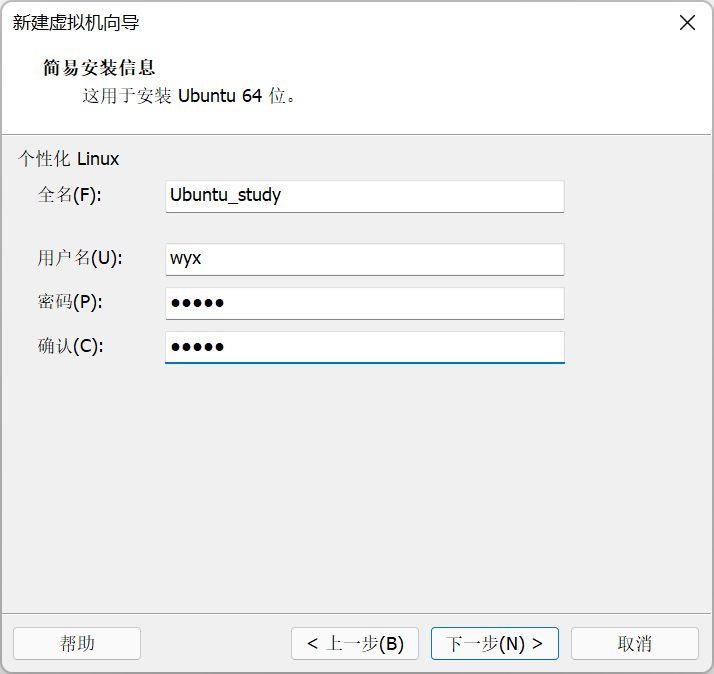This screenshot has width=714, height=674.
Task: Click the 用户名(U) label
Action: click(x=79, y=258)
